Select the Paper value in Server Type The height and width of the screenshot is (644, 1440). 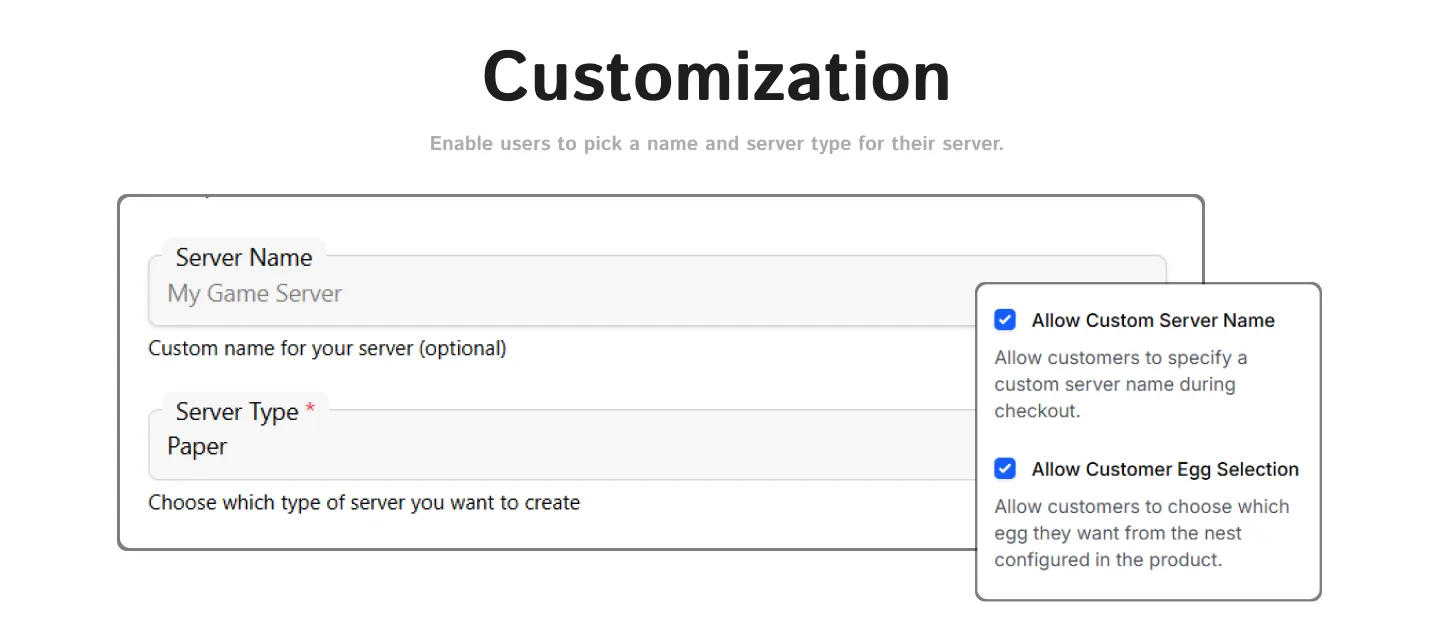[197, 447]
